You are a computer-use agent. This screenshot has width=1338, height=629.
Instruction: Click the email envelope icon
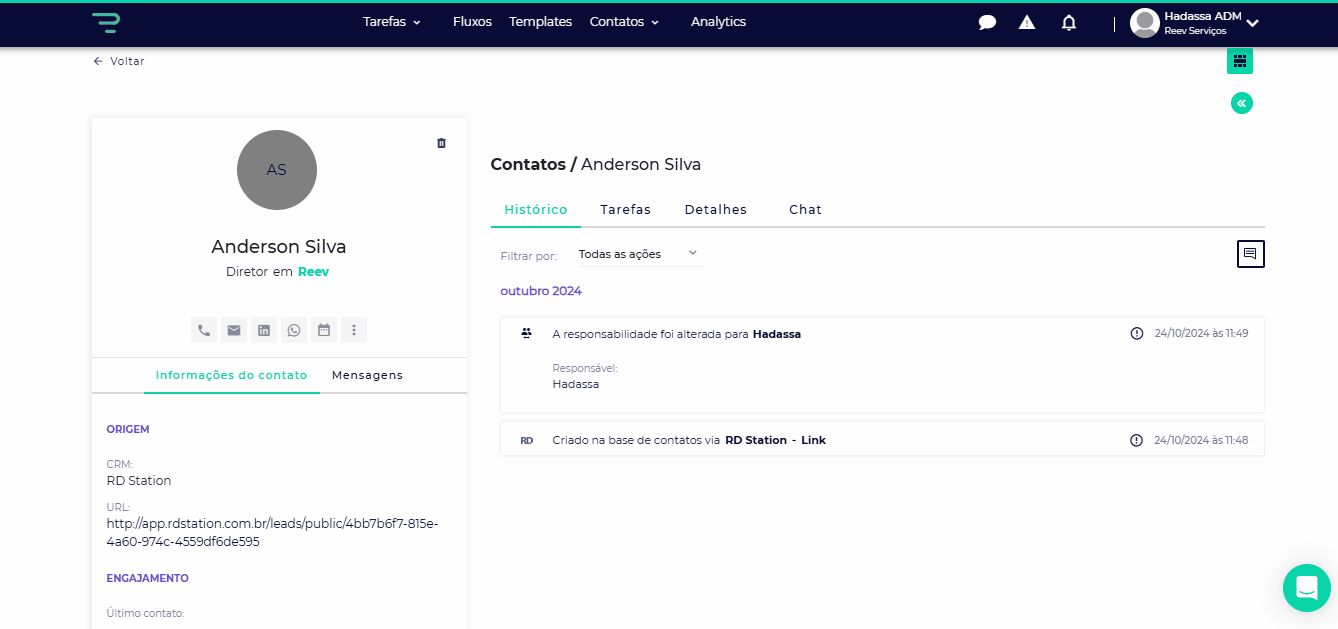(x=234, y=330)
